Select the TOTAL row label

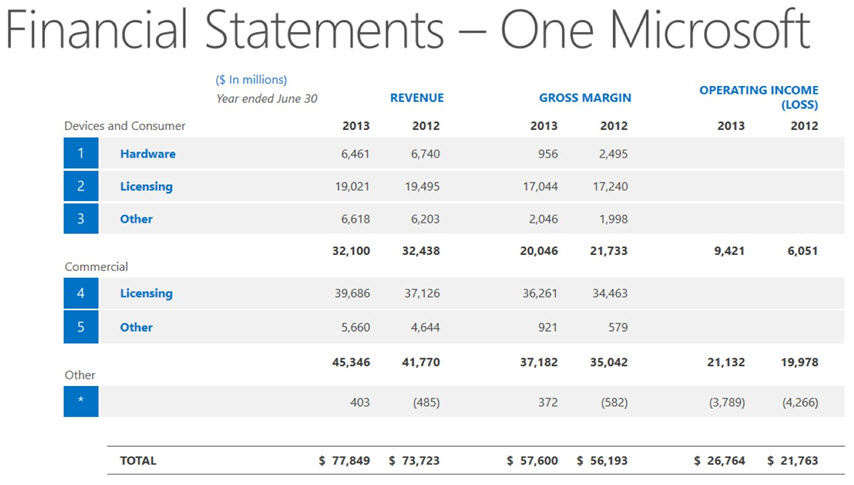[x=138, y=460]
